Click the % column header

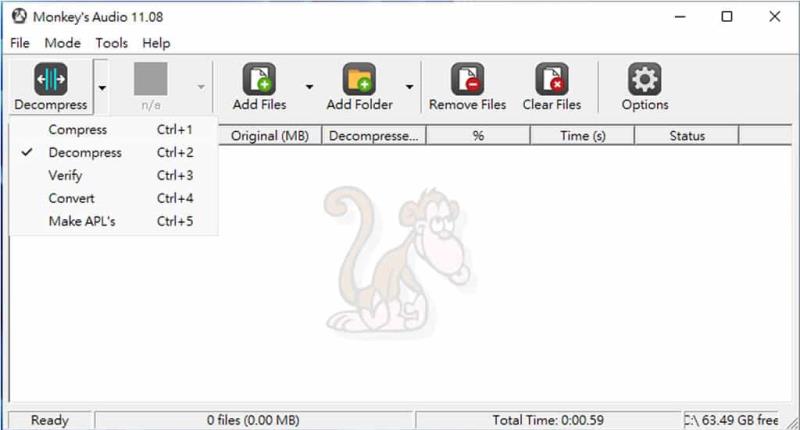pyautogui.click(x=478, y=136)
